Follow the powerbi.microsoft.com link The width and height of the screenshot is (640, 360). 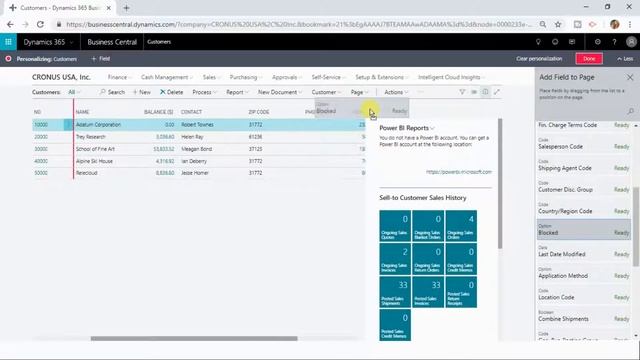[x=458, y=172]
